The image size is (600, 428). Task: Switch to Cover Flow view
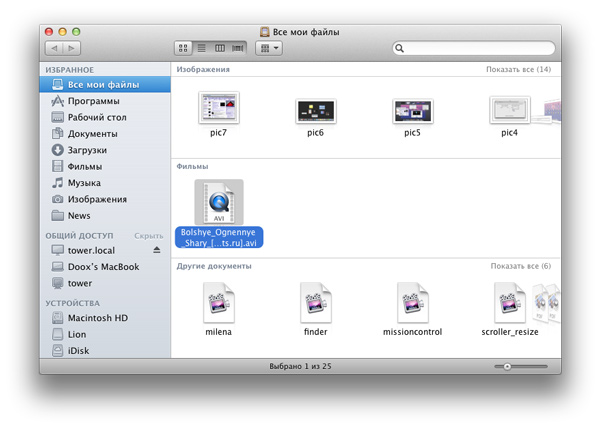(238, 48)
